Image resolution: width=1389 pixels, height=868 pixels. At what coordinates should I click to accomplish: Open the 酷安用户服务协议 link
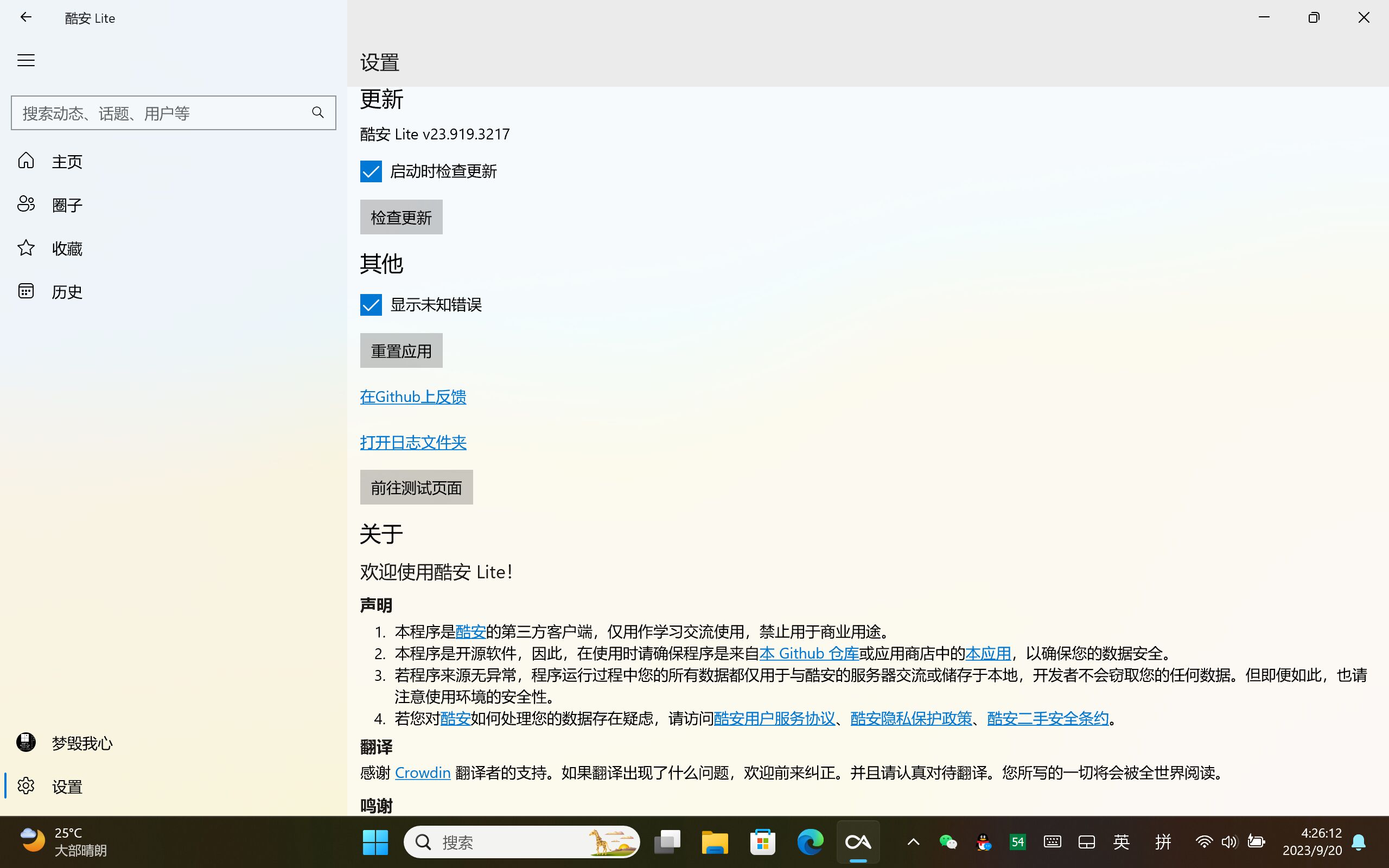[x=774, y=718]
